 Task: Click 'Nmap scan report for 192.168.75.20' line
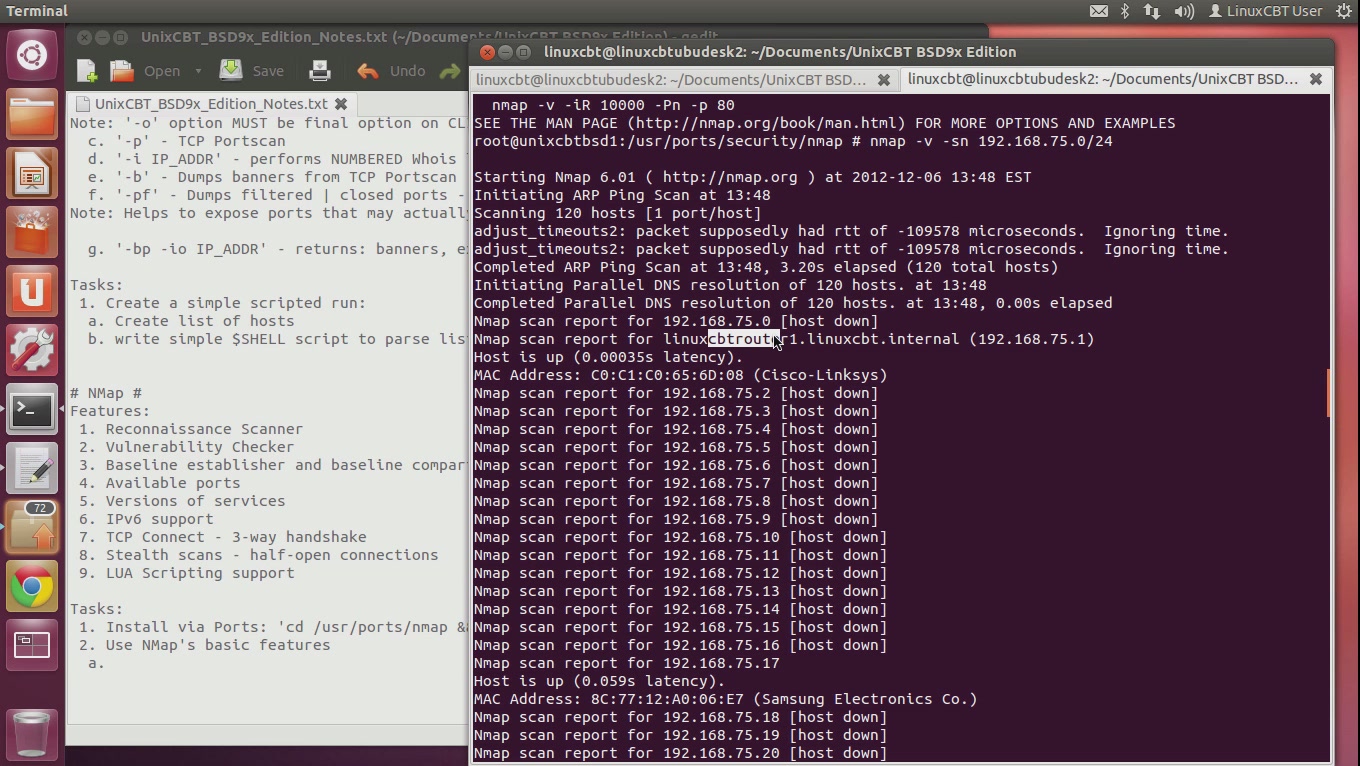click(x=680, y=753)
